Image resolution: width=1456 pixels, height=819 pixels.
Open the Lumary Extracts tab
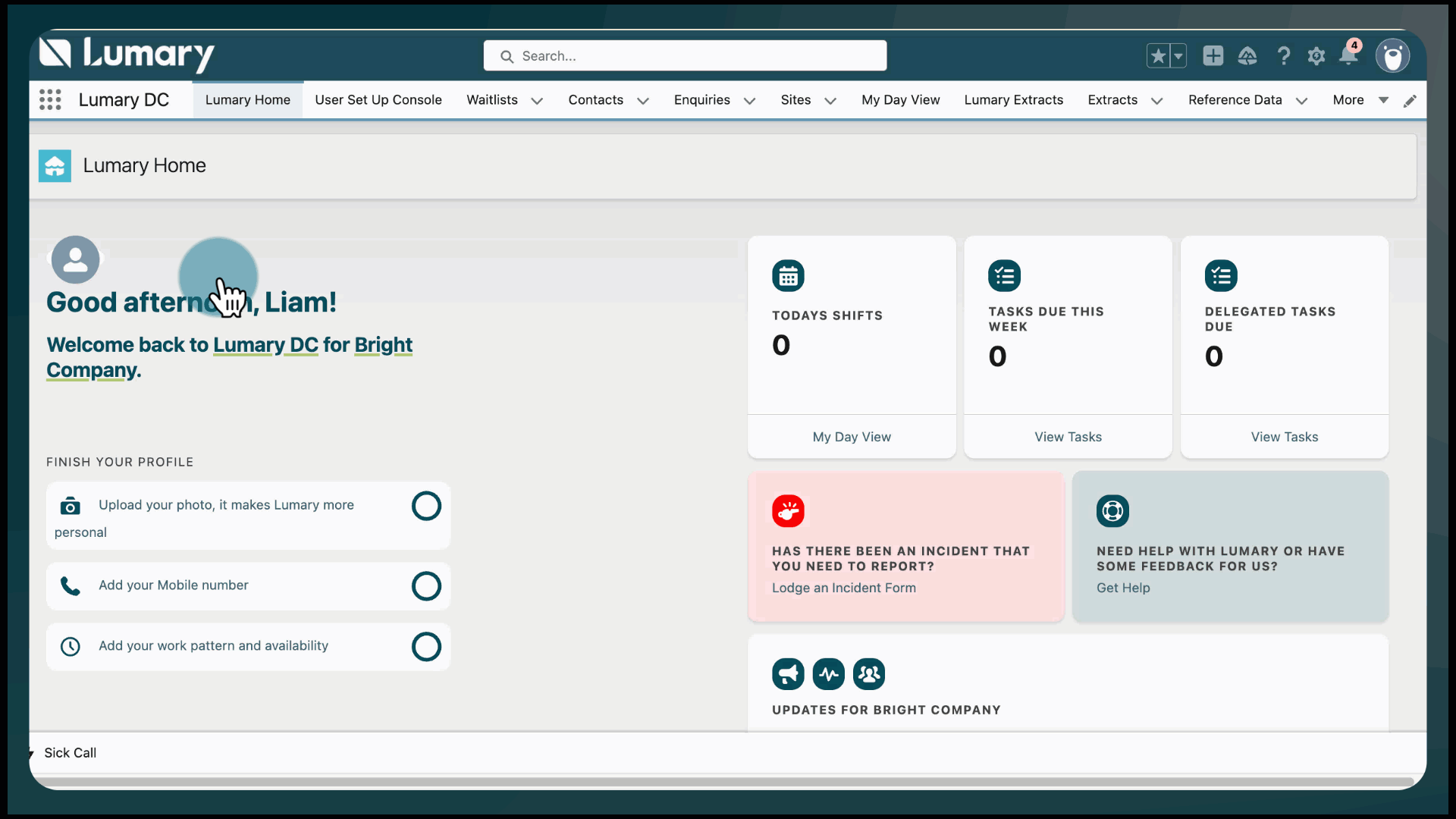coord(1014,100)
